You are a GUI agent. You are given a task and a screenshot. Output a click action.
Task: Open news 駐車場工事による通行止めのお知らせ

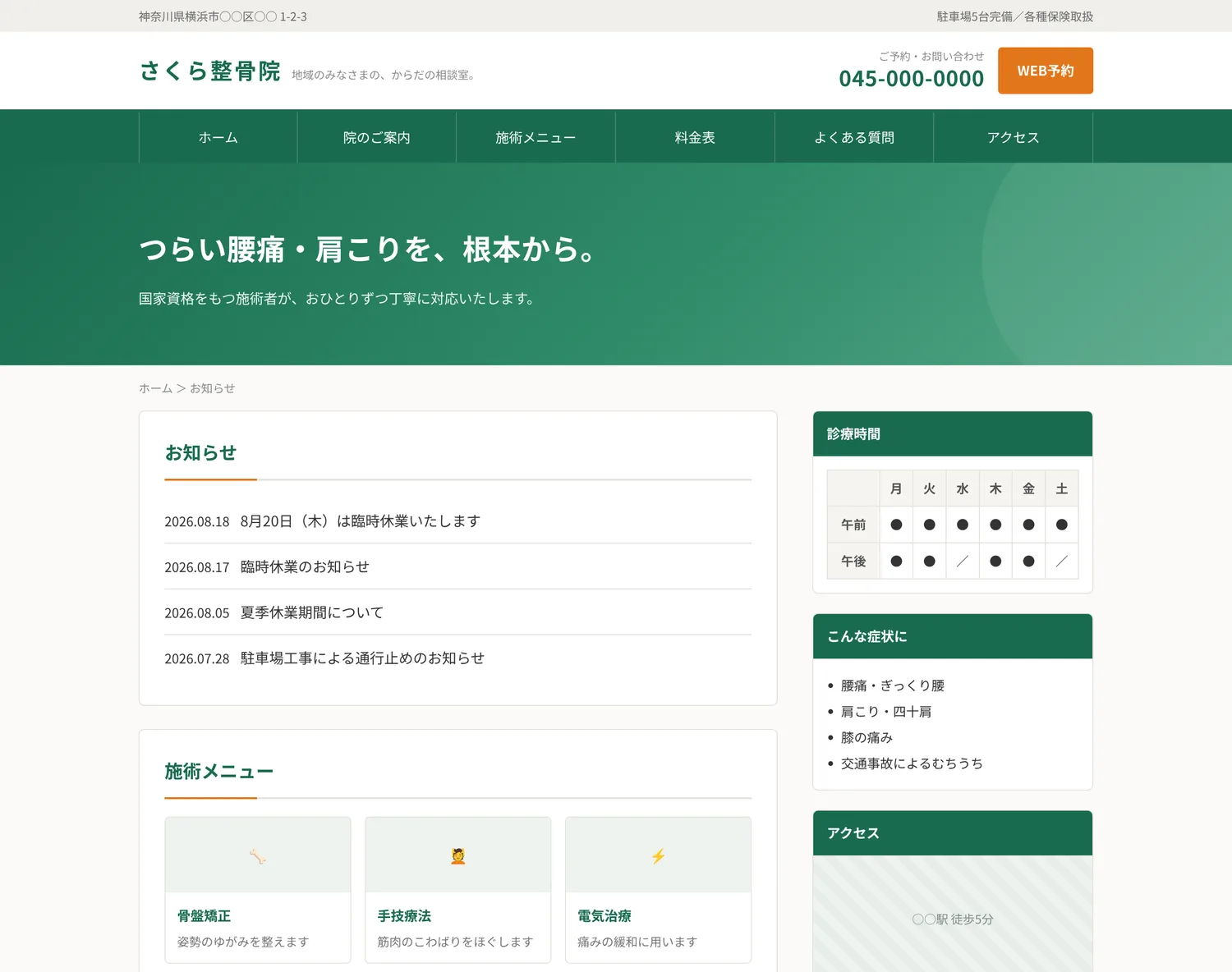362,658
